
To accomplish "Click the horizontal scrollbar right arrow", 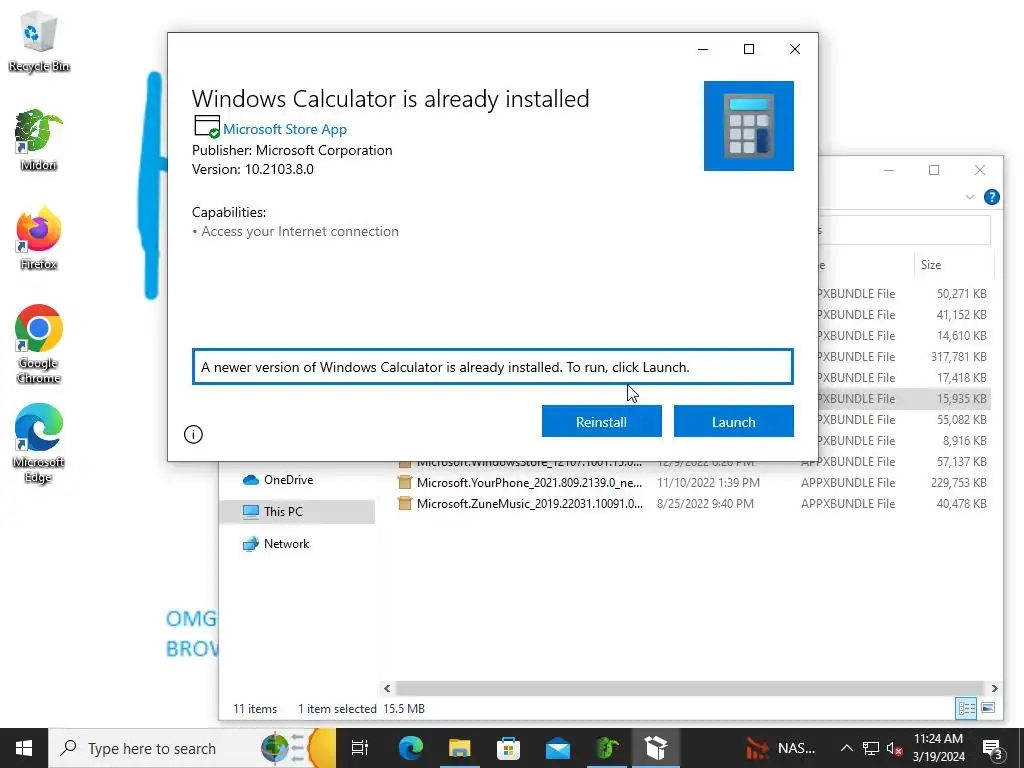I will pos(995,688).
